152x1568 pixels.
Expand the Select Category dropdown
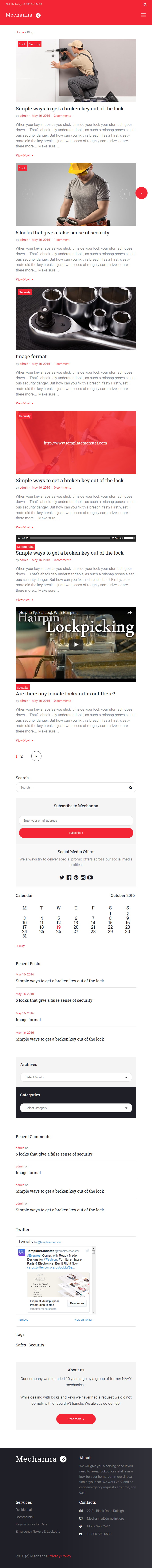(76, 1108)
